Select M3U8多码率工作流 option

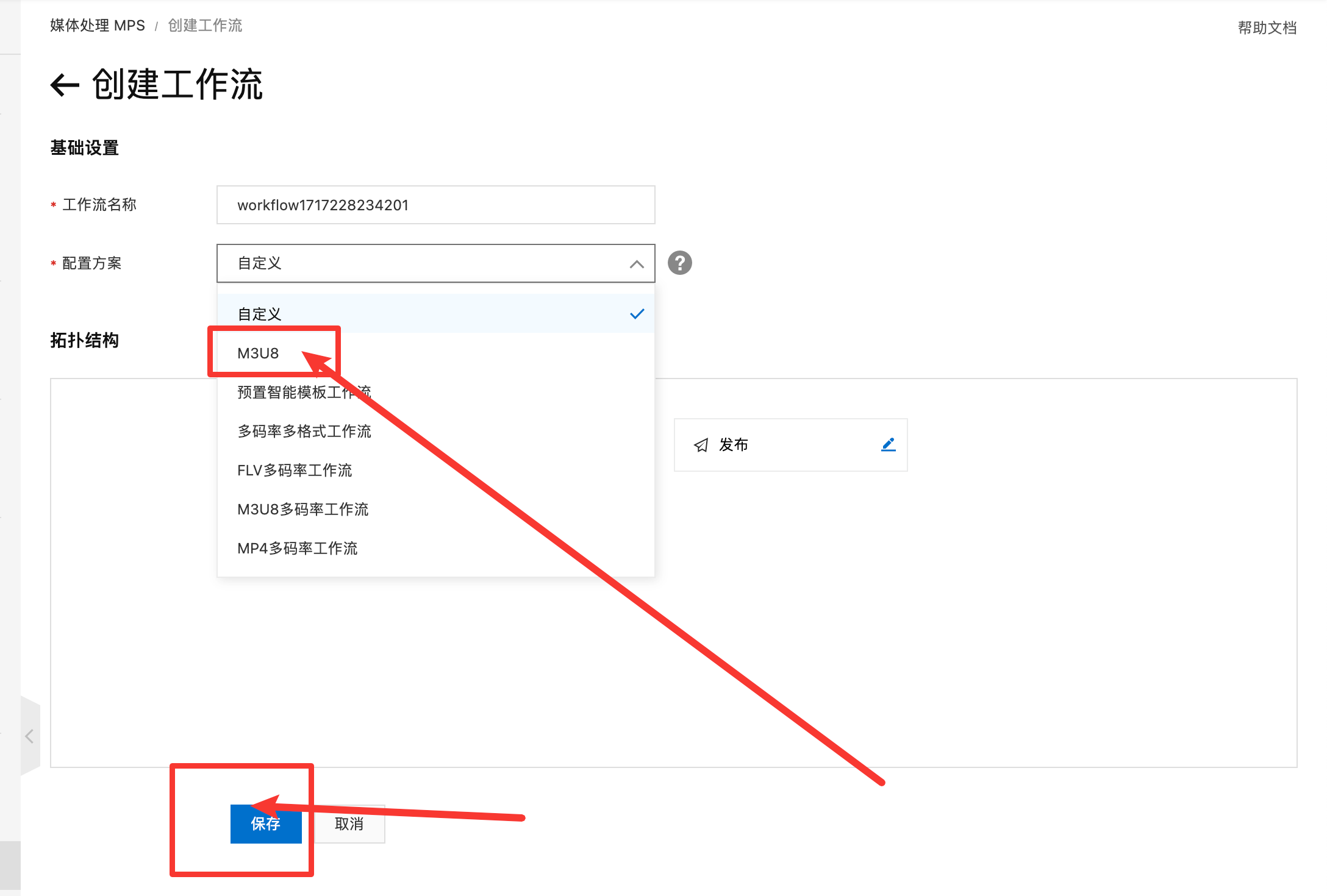click(302, 509)
